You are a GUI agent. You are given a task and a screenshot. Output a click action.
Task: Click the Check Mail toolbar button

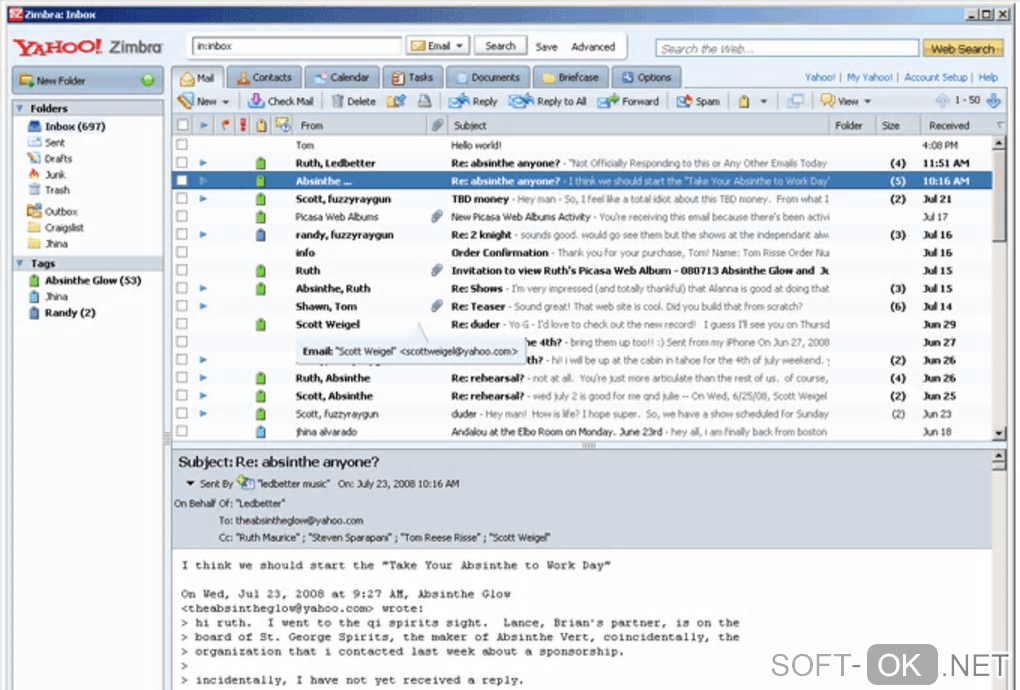281,101
